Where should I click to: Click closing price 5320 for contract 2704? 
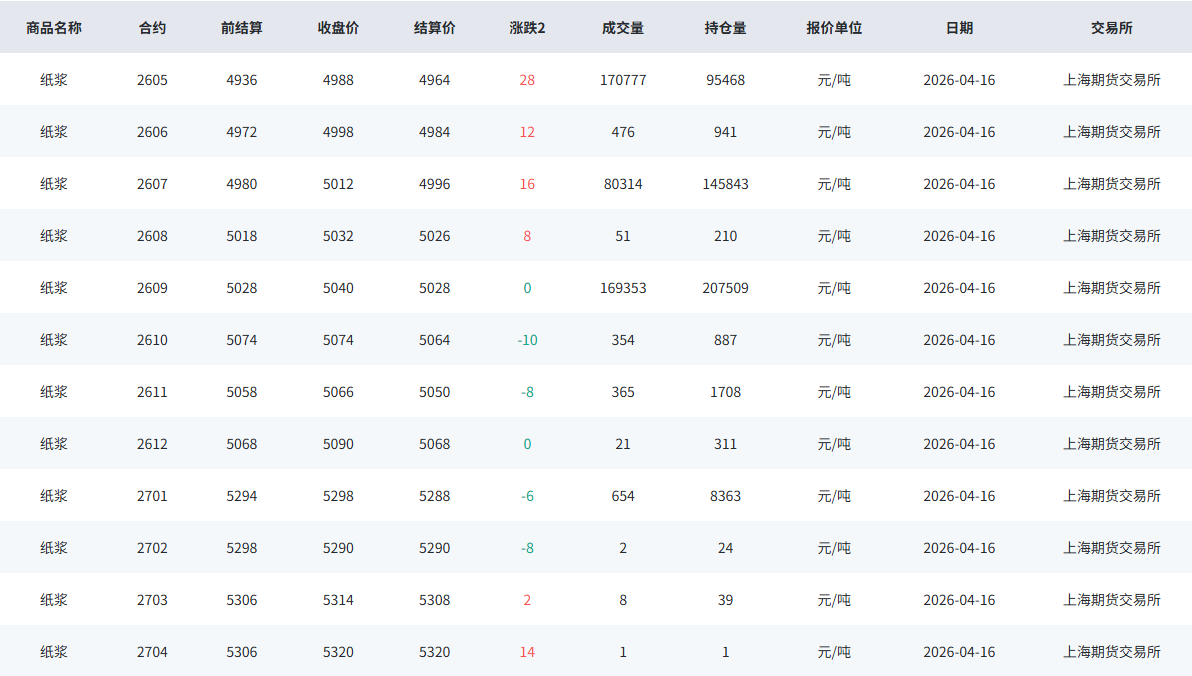338,652
